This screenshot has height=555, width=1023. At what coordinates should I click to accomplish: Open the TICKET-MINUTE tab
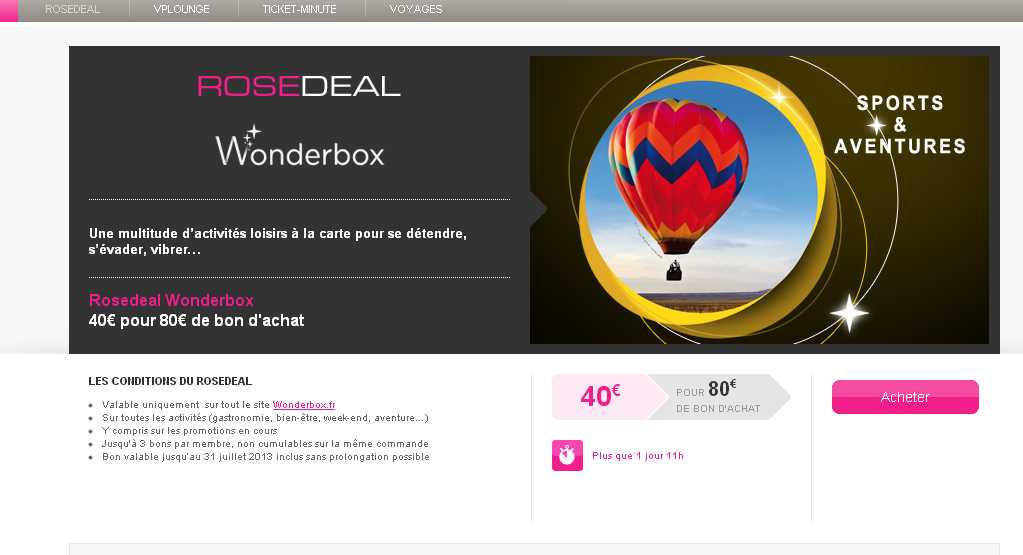[299, 10]
